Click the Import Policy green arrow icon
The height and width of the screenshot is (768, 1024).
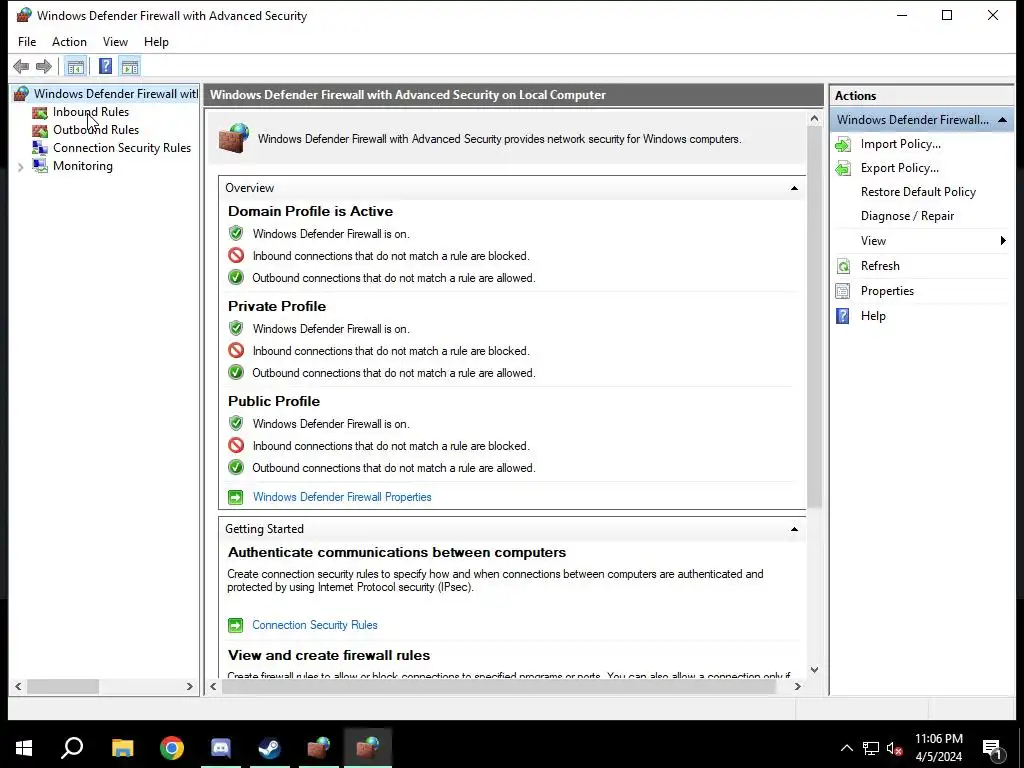[842, 144]
